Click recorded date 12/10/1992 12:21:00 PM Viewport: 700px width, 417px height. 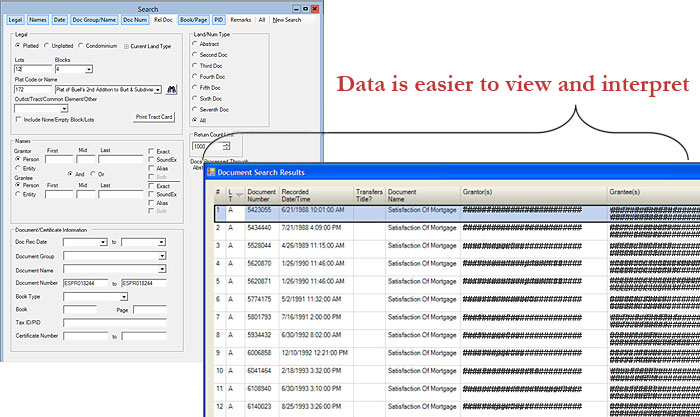pyautogui.click(x=315, y=353)
